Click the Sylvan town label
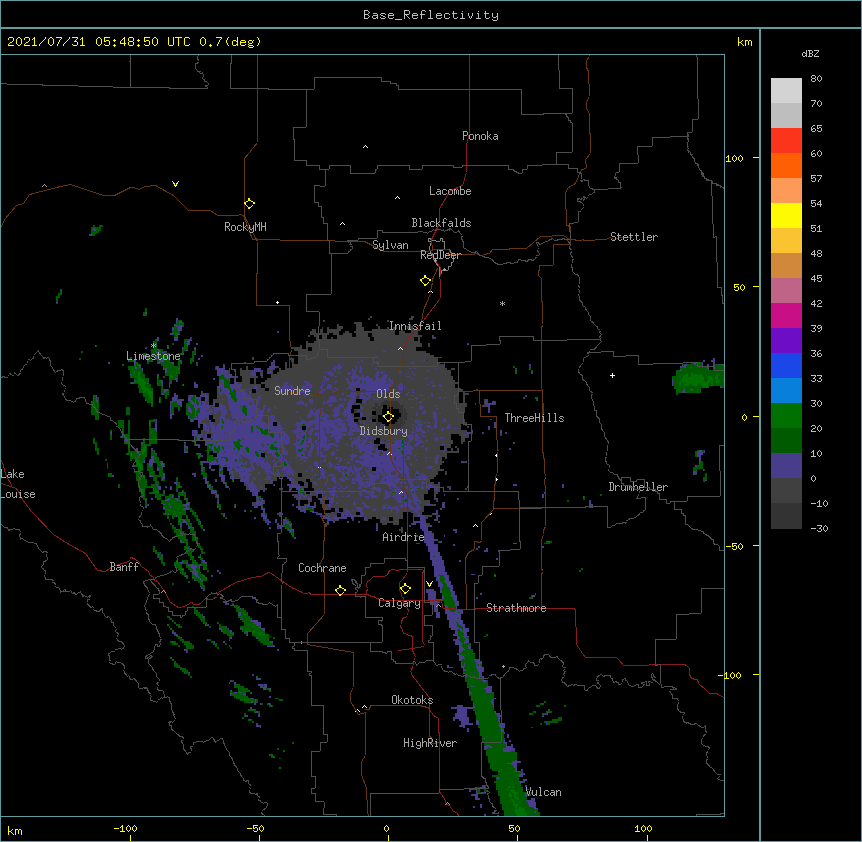Image resolution: width=862 pixels, height=842 pixels. click(390, 245)
